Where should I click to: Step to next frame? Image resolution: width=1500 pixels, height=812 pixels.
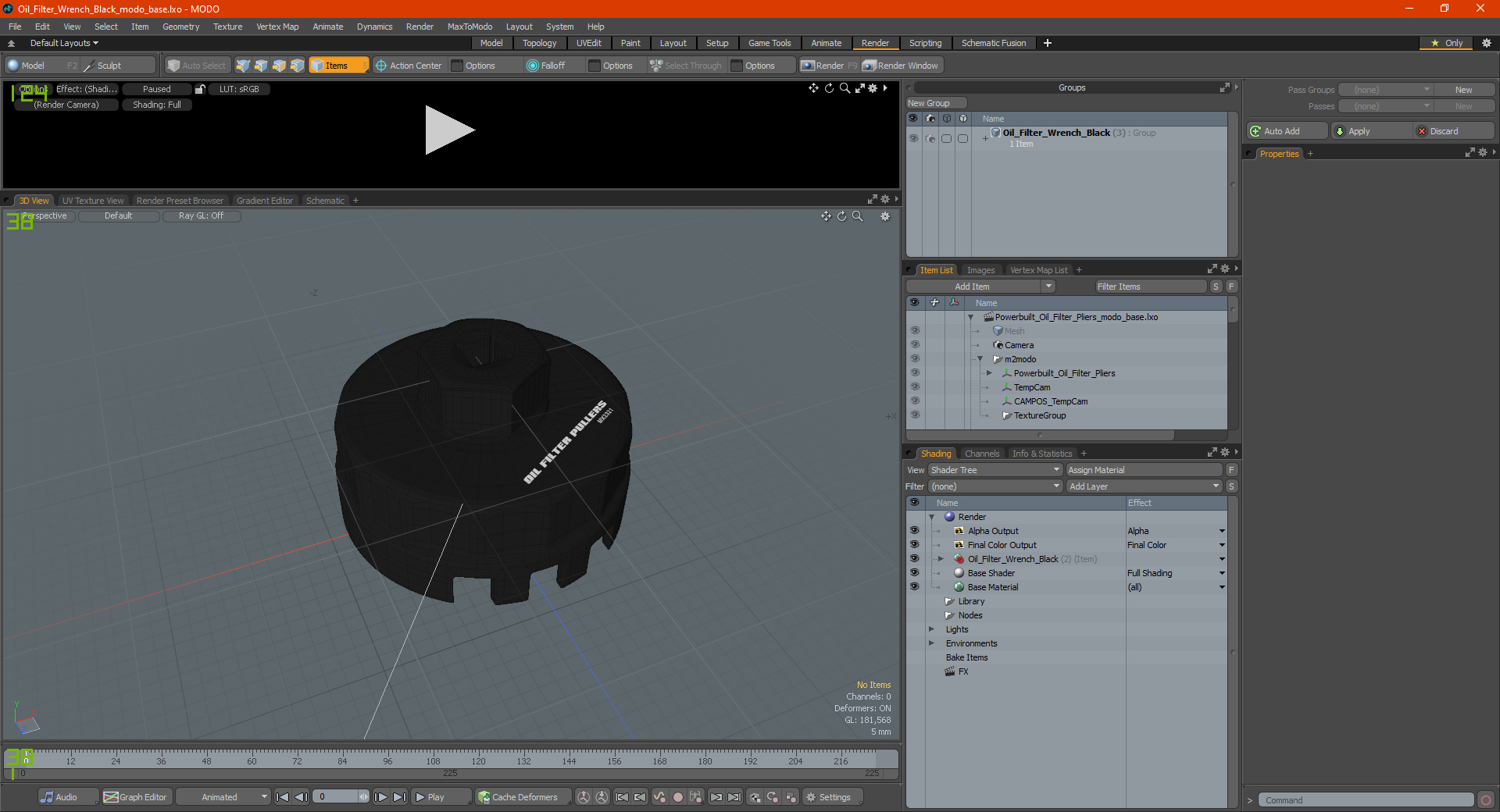380,797
